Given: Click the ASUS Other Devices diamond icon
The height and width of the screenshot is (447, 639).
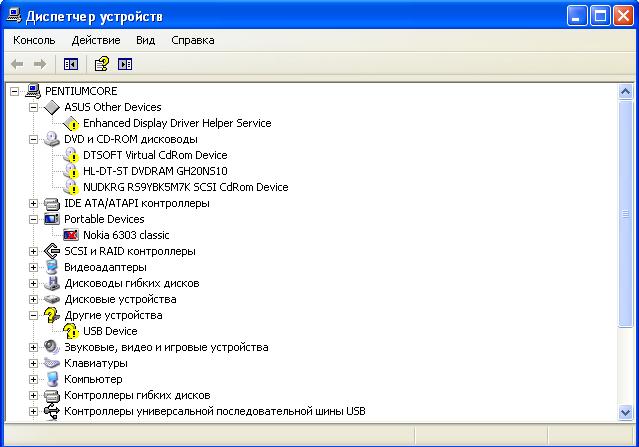Looking at the screenshot, I should coord(52,107).
